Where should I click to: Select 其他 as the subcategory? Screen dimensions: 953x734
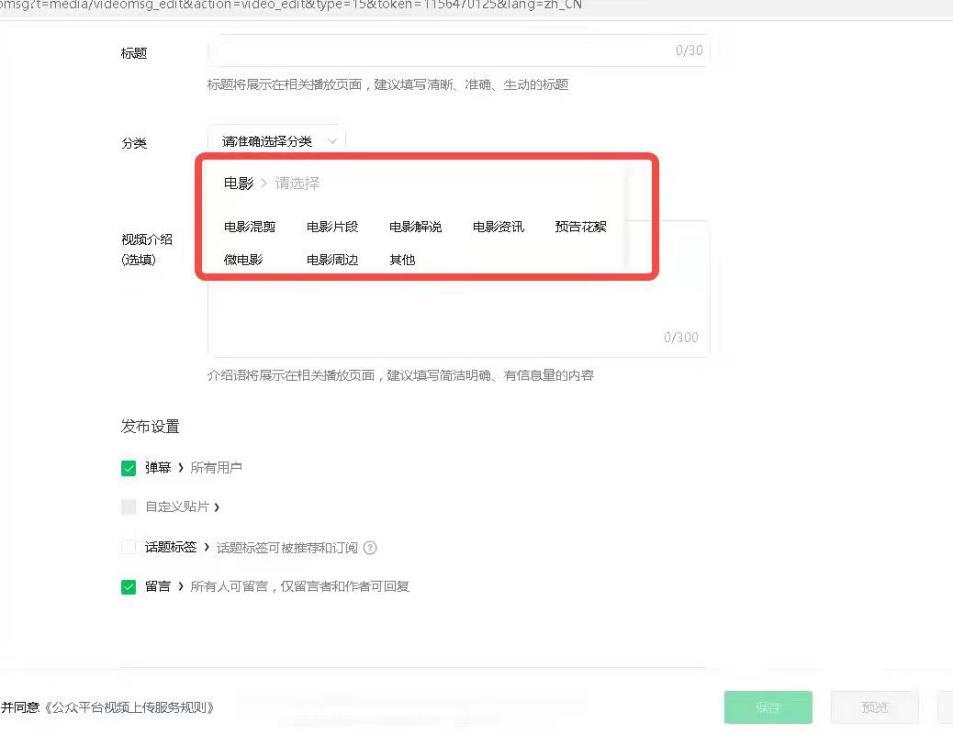pos(400,259)
